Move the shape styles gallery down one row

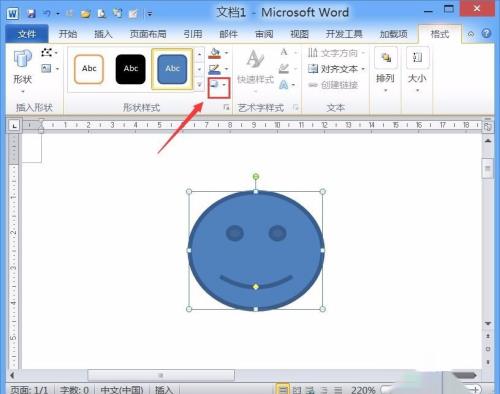[x=199, y=69]
